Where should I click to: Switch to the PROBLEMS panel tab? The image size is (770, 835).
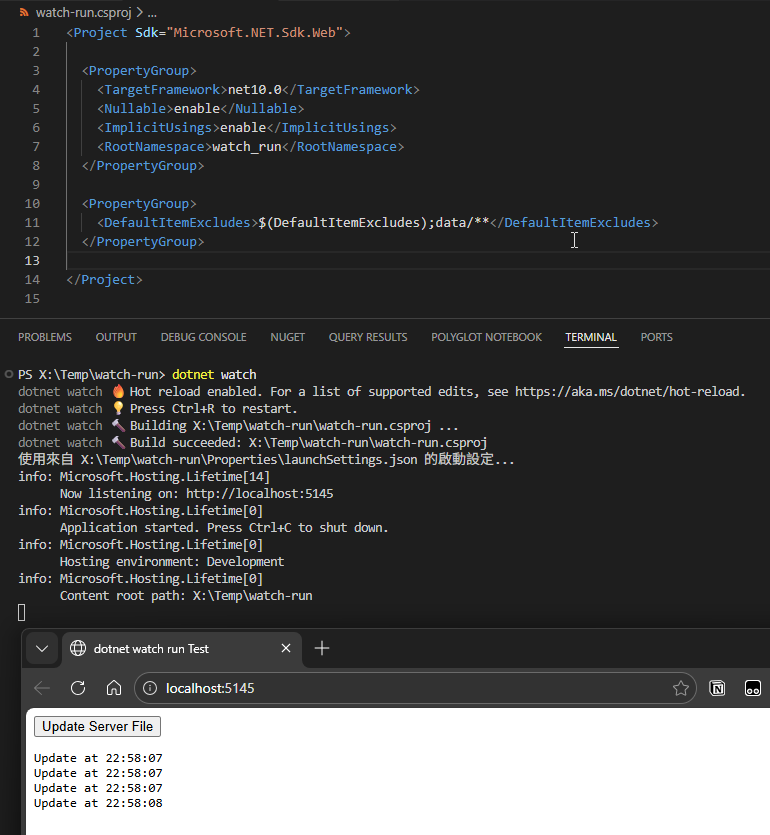coord(45,337)
